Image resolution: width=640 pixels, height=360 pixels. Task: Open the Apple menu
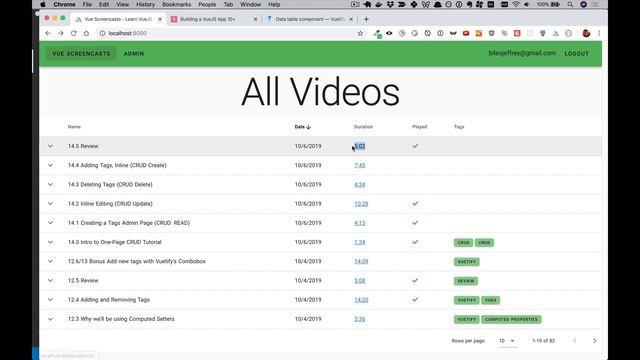tap(43, 4)
